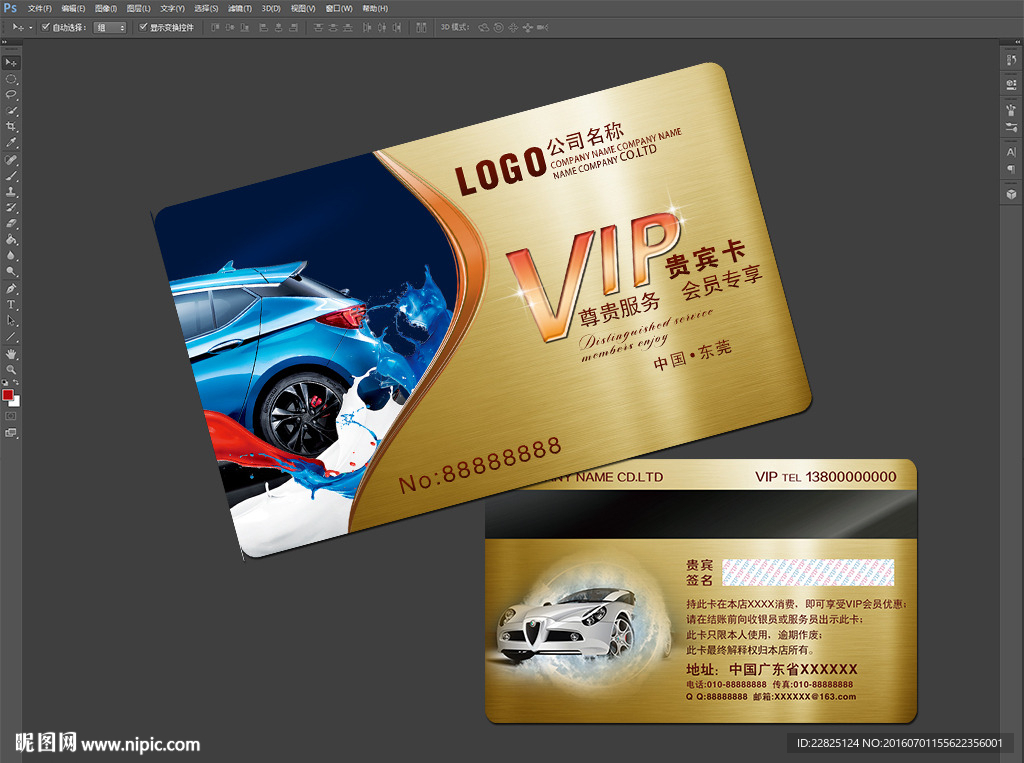Open the 文字(Y) menu
The image size is (1024, 763).
point(172,8)
